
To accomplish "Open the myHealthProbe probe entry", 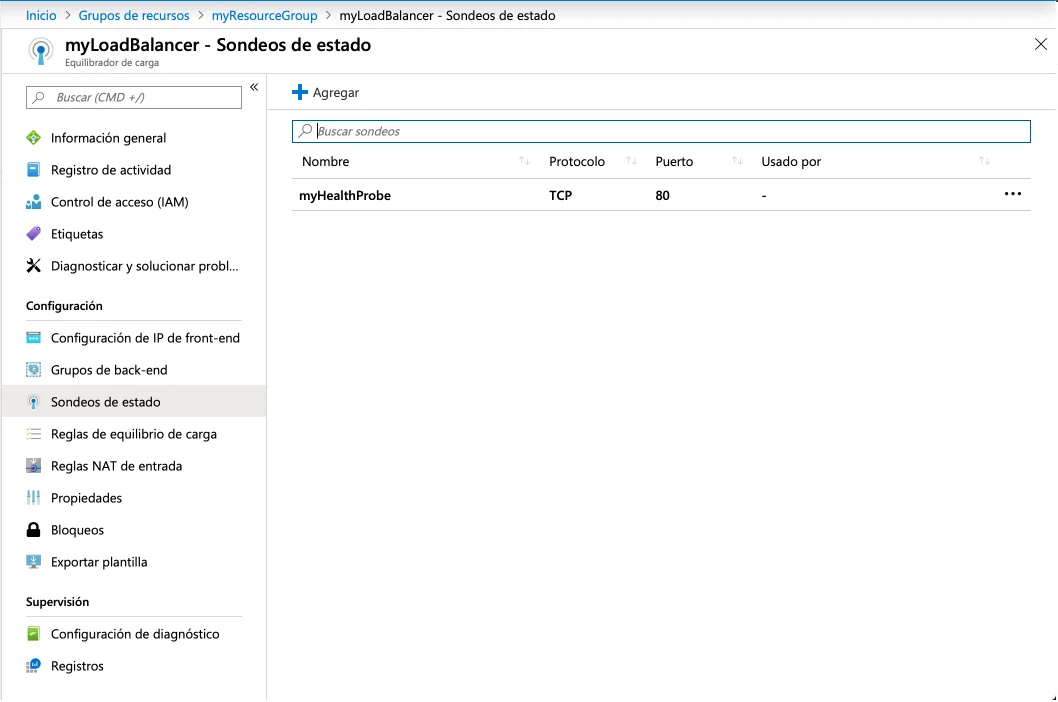I will (345, 195).
